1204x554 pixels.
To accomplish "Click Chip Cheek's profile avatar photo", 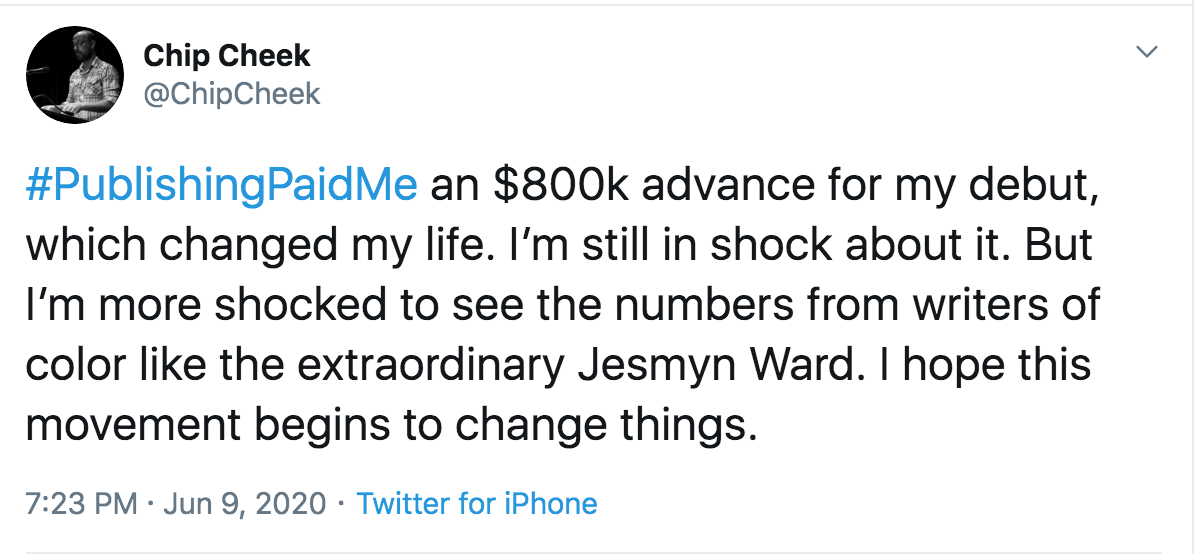I will click(x=75, y=76).
